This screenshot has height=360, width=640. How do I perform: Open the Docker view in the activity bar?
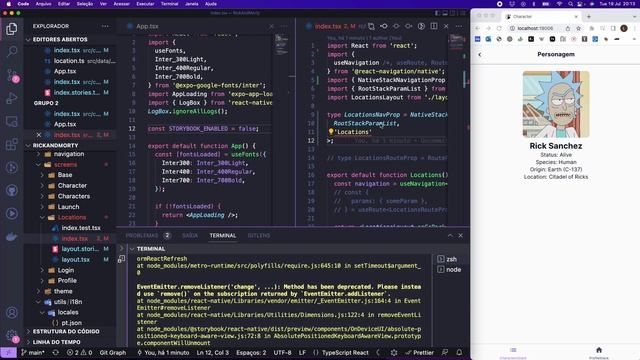tap(11, 237)
